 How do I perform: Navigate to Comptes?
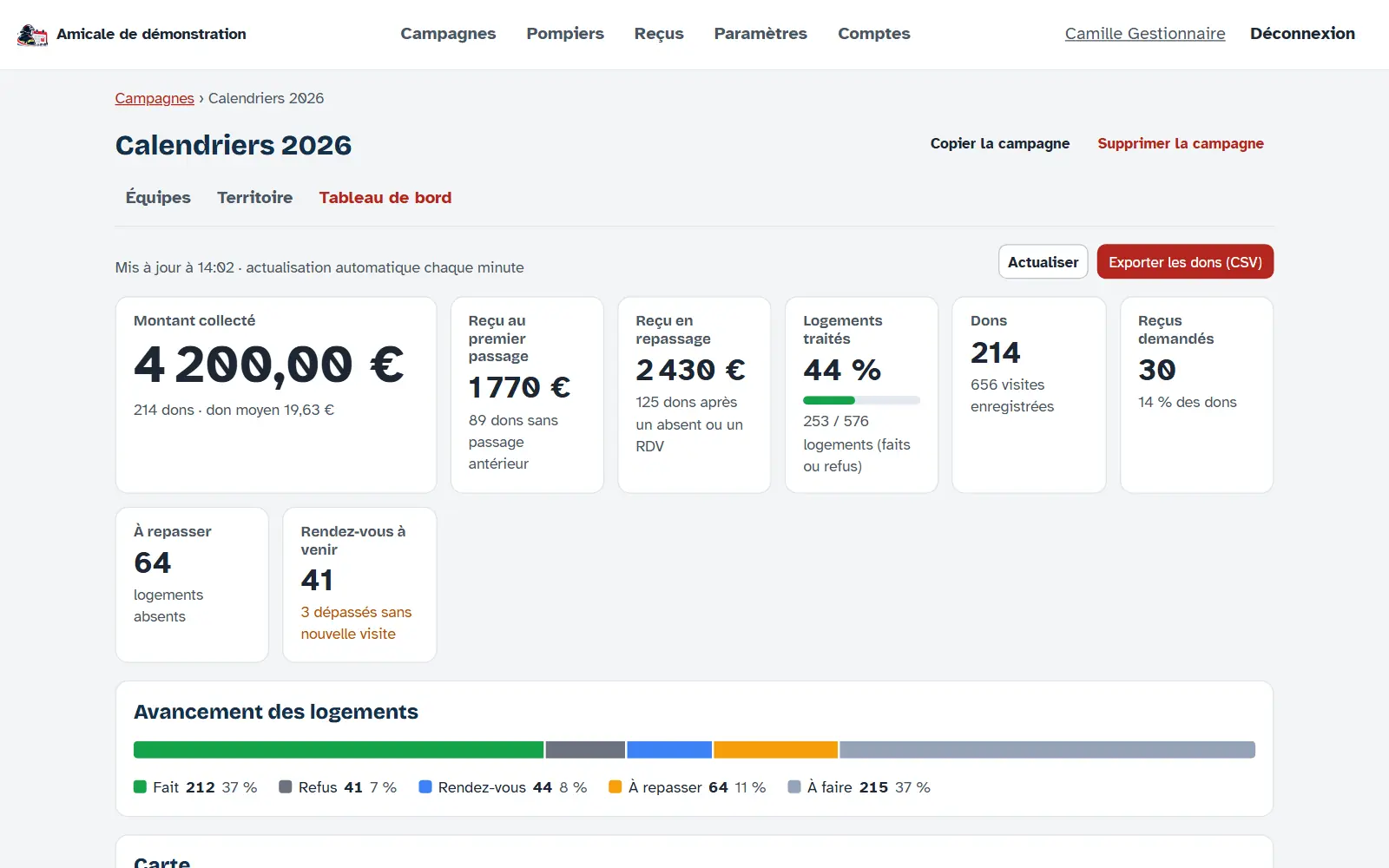(x=874, y=34)
